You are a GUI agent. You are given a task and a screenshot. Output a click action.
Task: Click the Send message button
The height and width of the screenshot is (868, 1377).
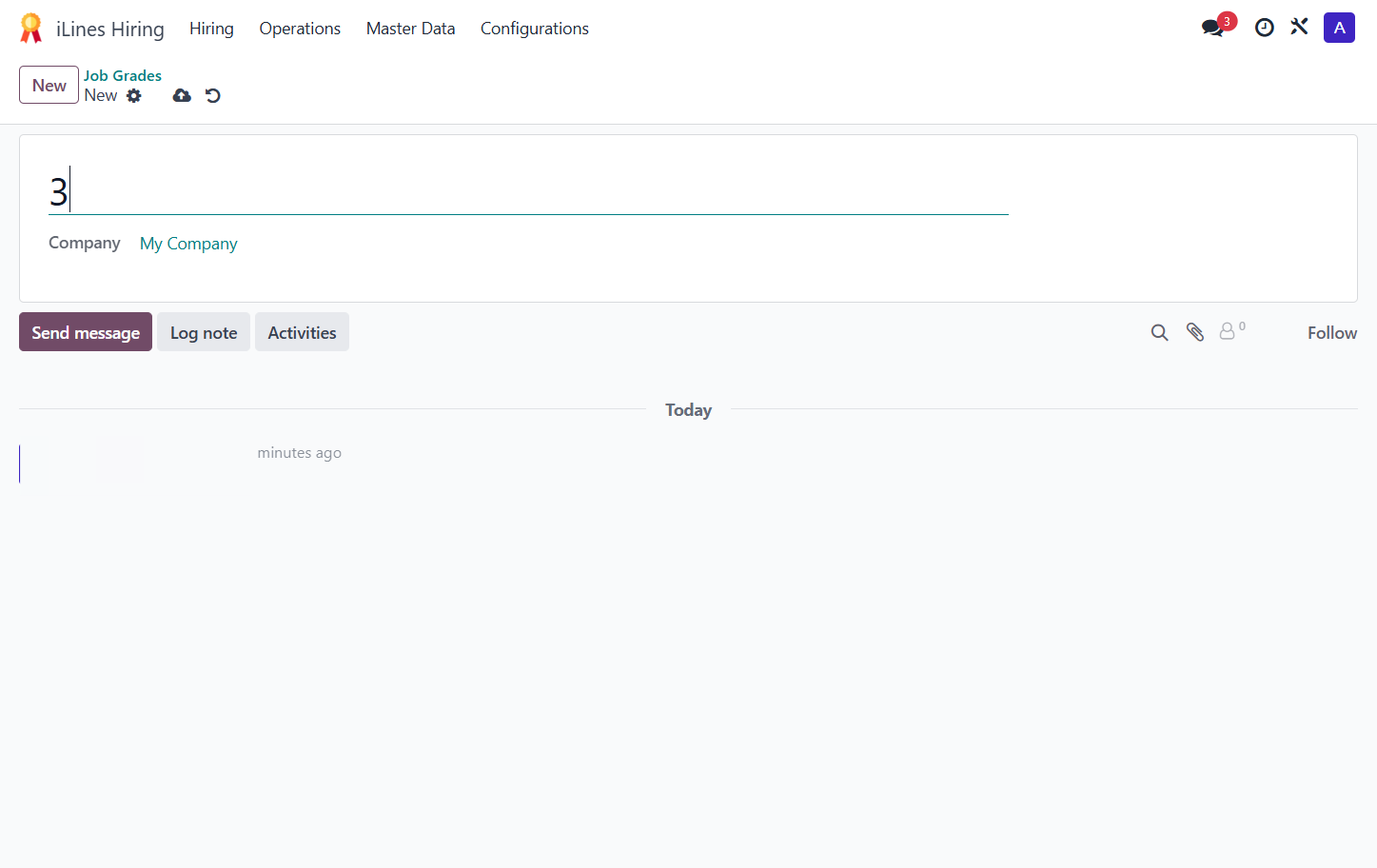point(86,332)
